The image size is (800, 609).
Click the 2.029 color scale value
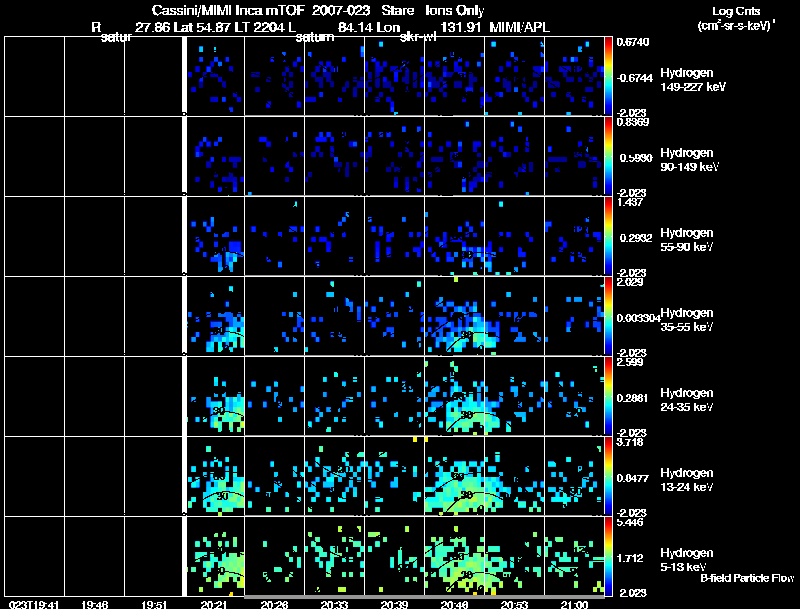point(630,283)
